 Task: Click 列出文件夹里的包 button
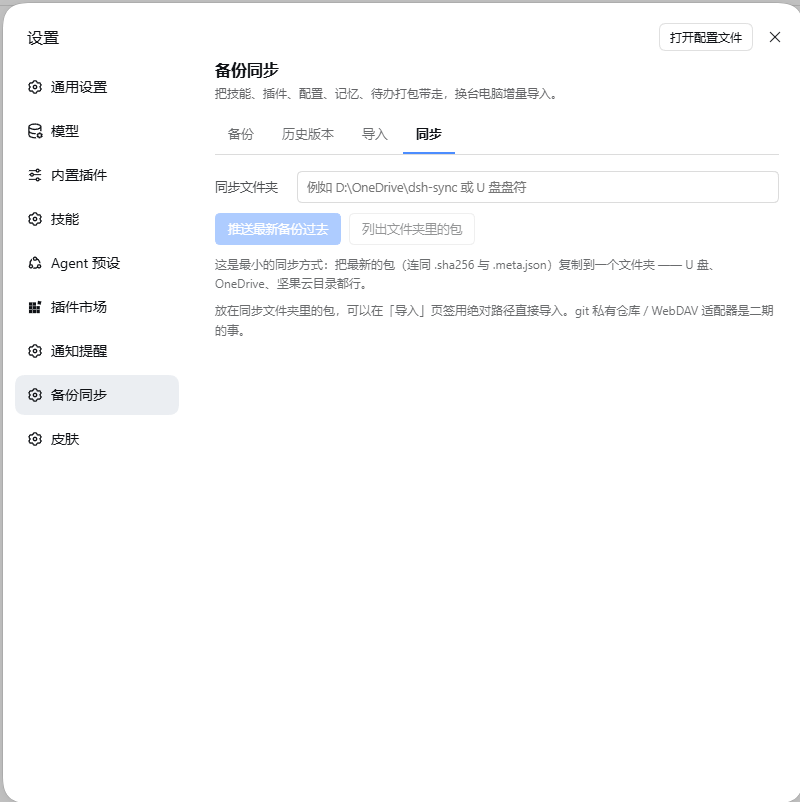[412, 229]
